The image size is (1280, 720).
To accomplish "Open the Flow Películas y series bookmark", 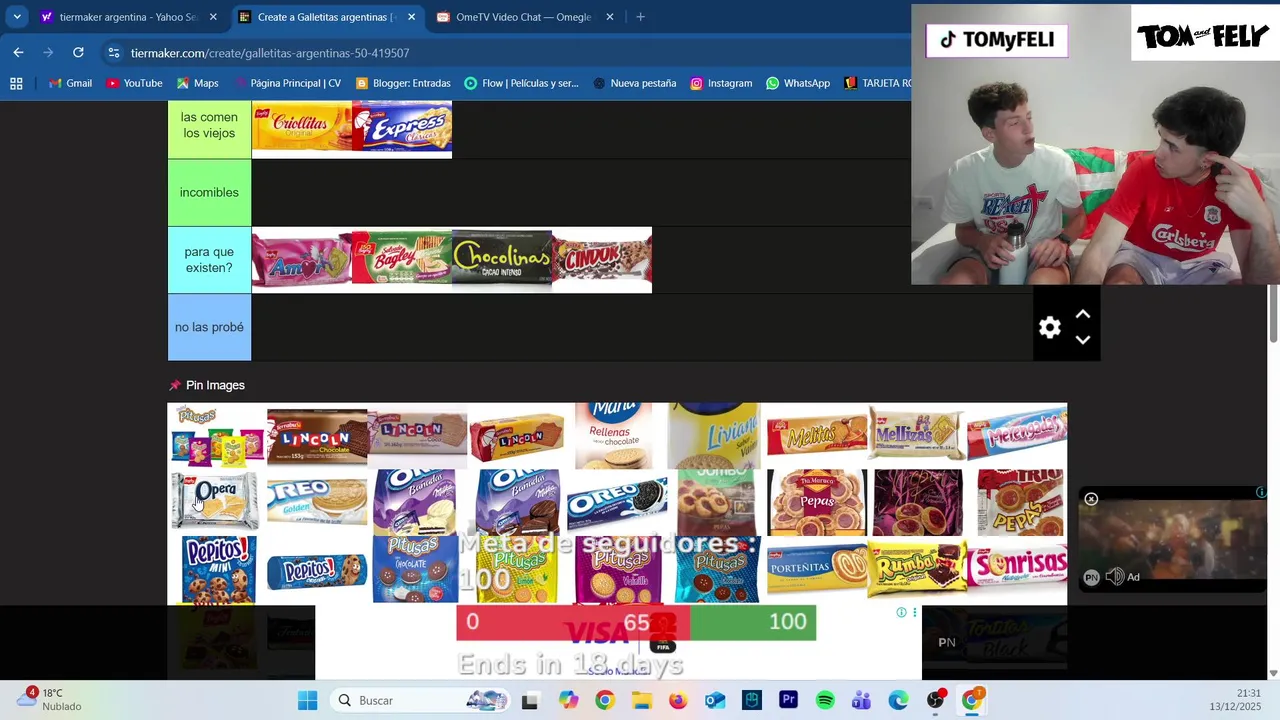I will tap(521, 83).
